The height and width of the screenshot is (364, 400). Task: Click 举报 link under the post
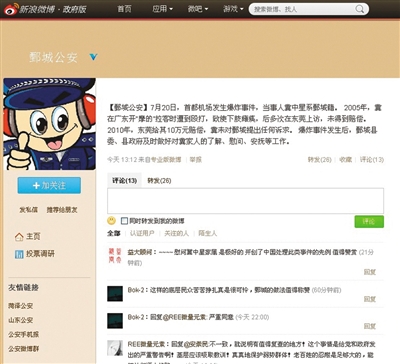(196, 160)
